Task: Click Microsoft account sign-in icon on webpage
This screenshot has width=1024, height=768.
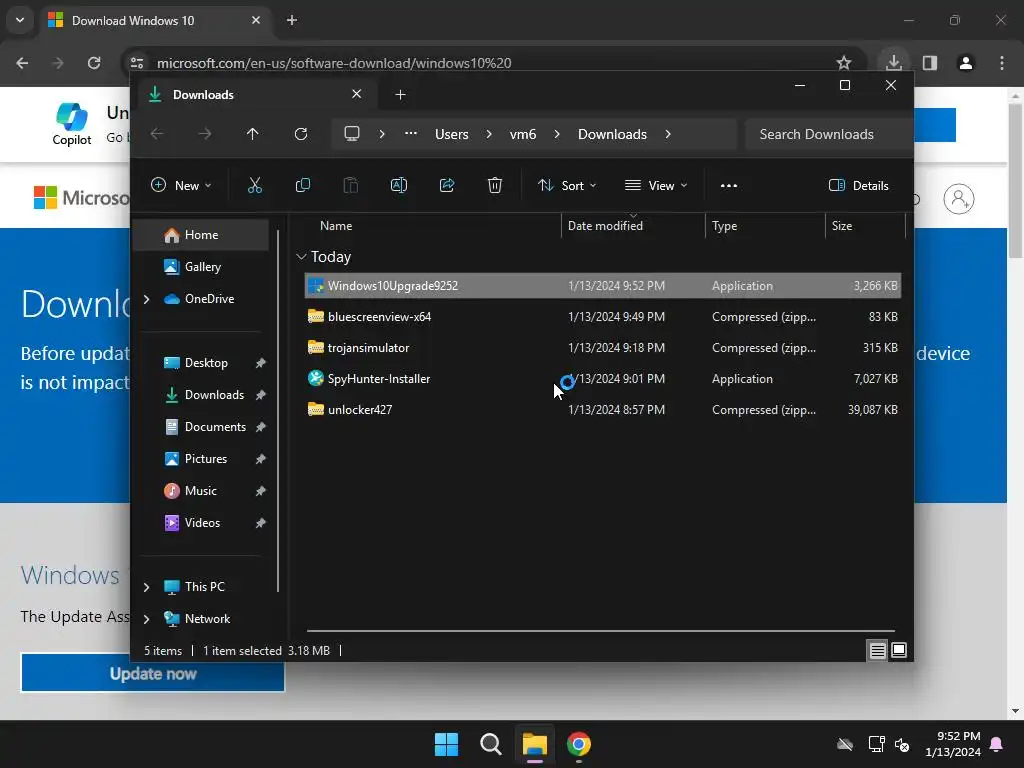Action: tap(959, 199)
